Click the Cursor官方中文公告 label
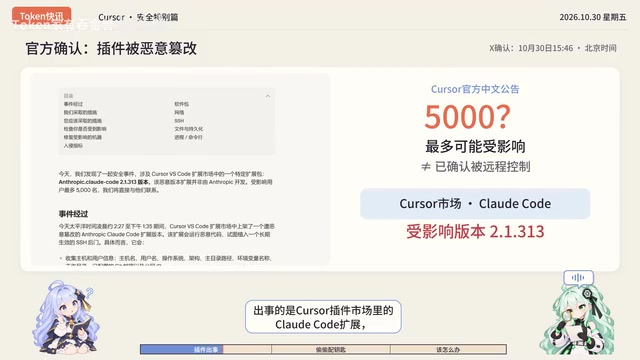Screen dimensions: 640x360 (x=475, y=89)
